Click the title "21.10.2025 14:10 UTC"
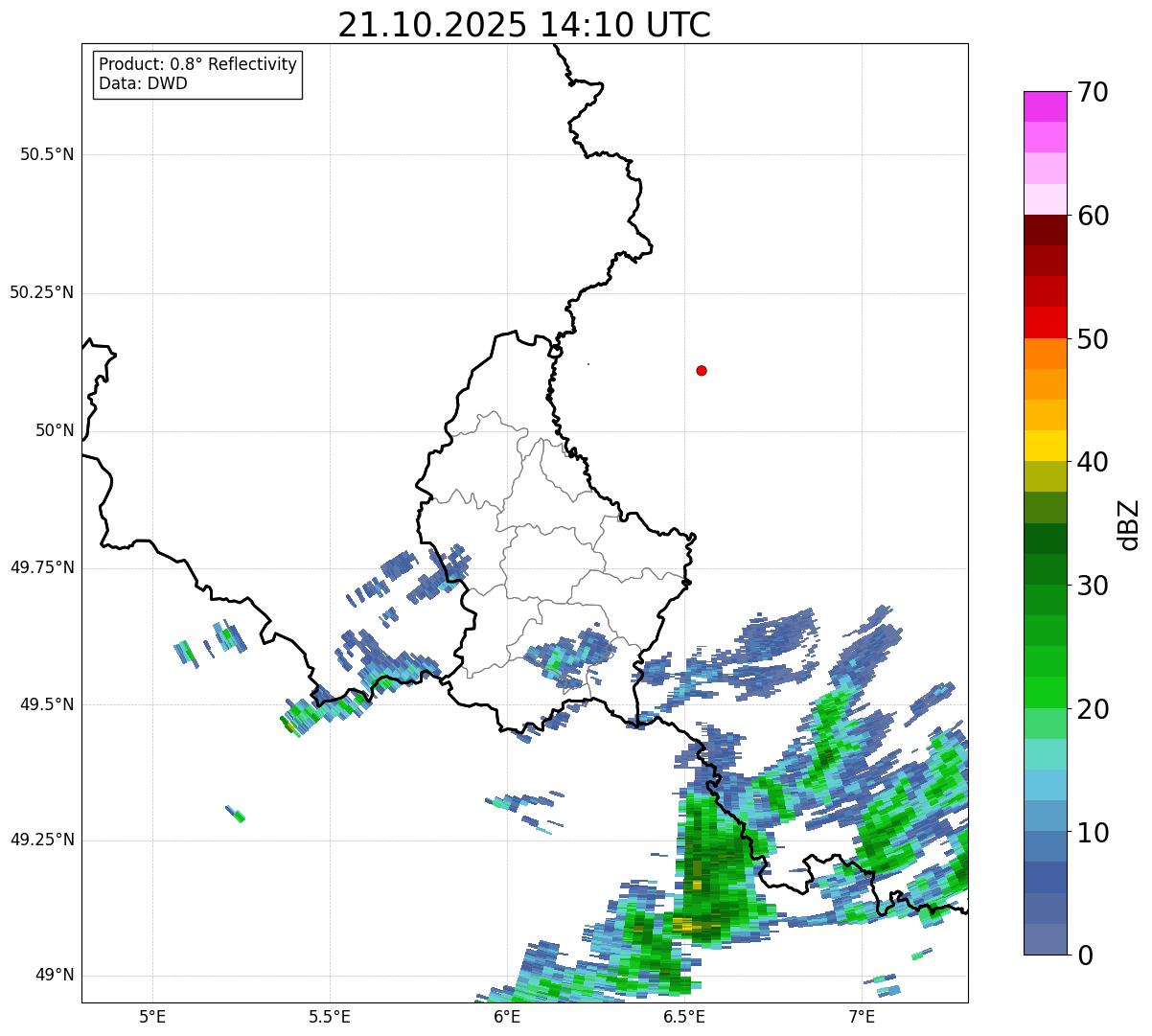The width and height of the screenshot is (1152, 1036). [524, 25]
